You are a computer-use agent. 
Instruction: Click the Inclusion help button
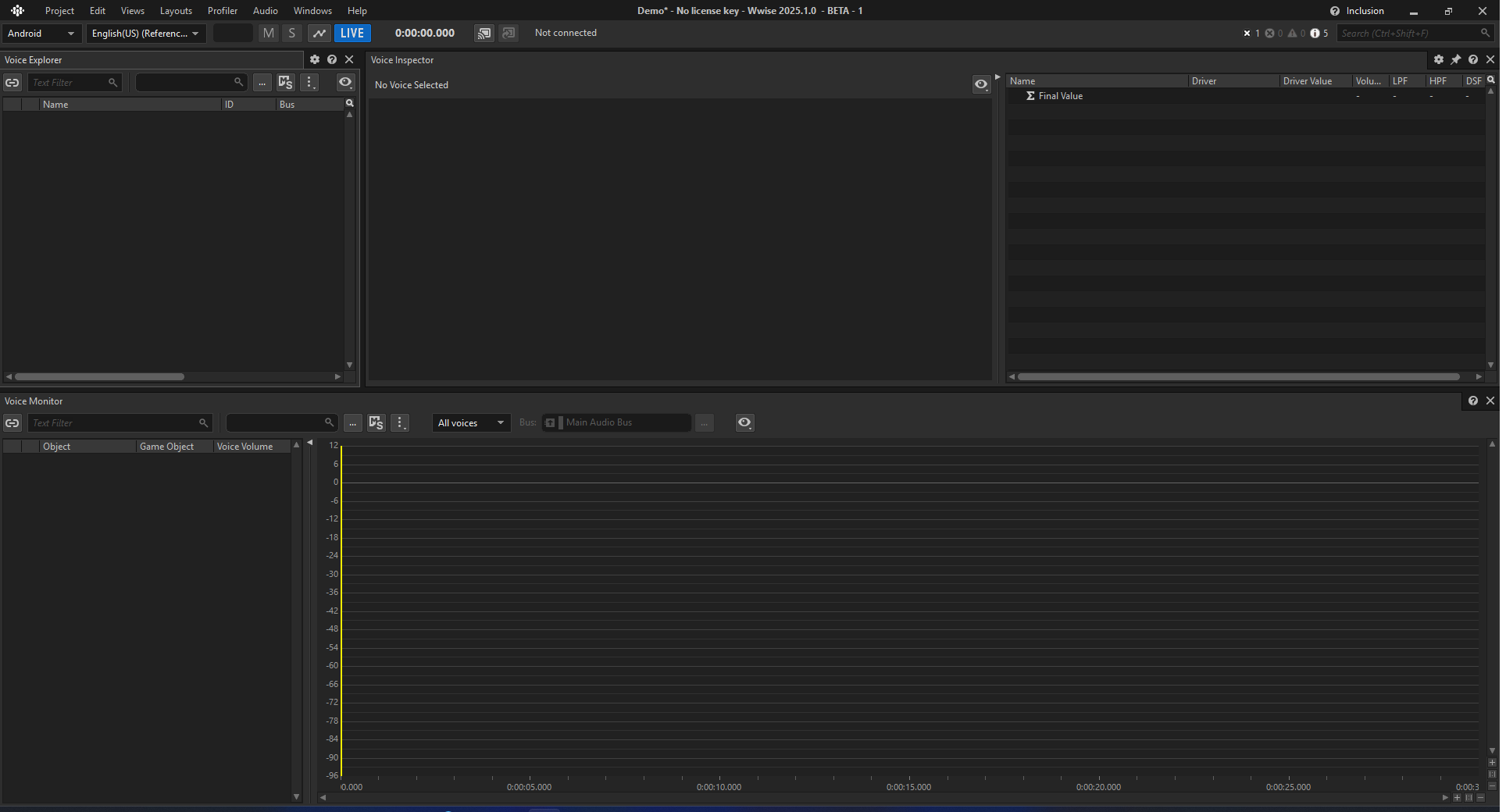(1358, 11)
